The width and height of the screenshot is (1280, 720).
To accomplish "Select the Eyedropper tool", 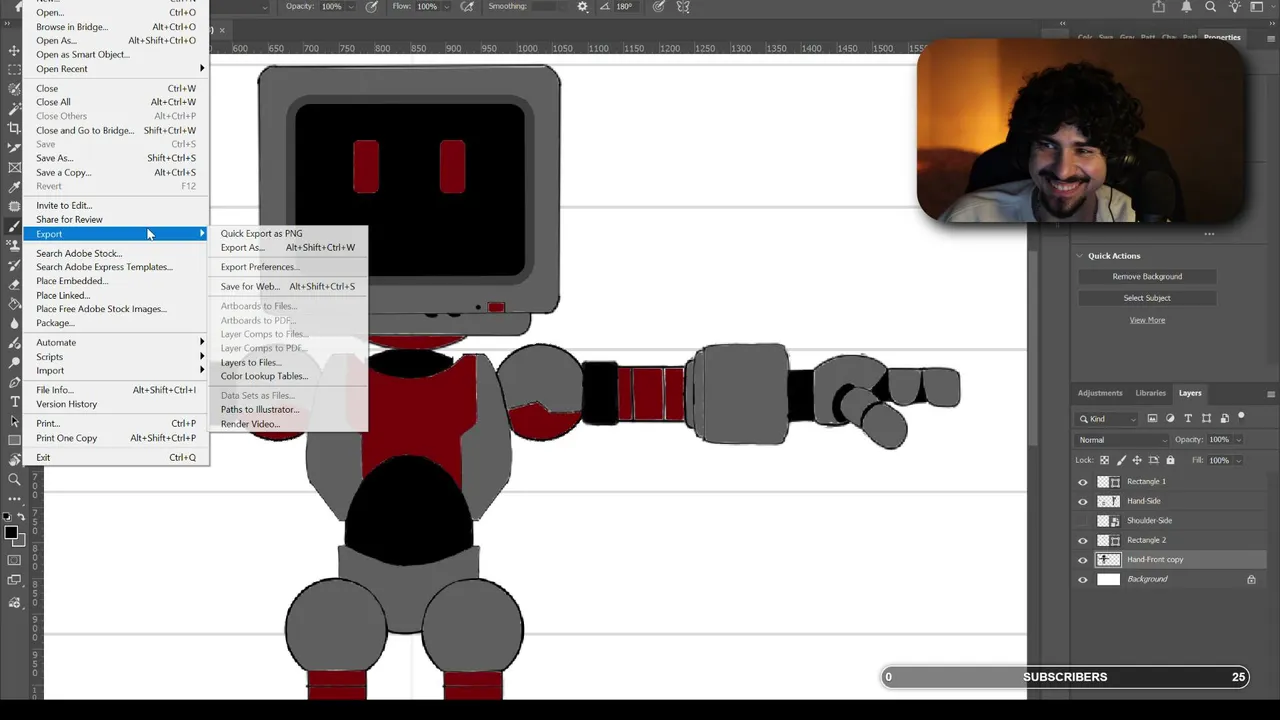I will click(x=14, y=187).
